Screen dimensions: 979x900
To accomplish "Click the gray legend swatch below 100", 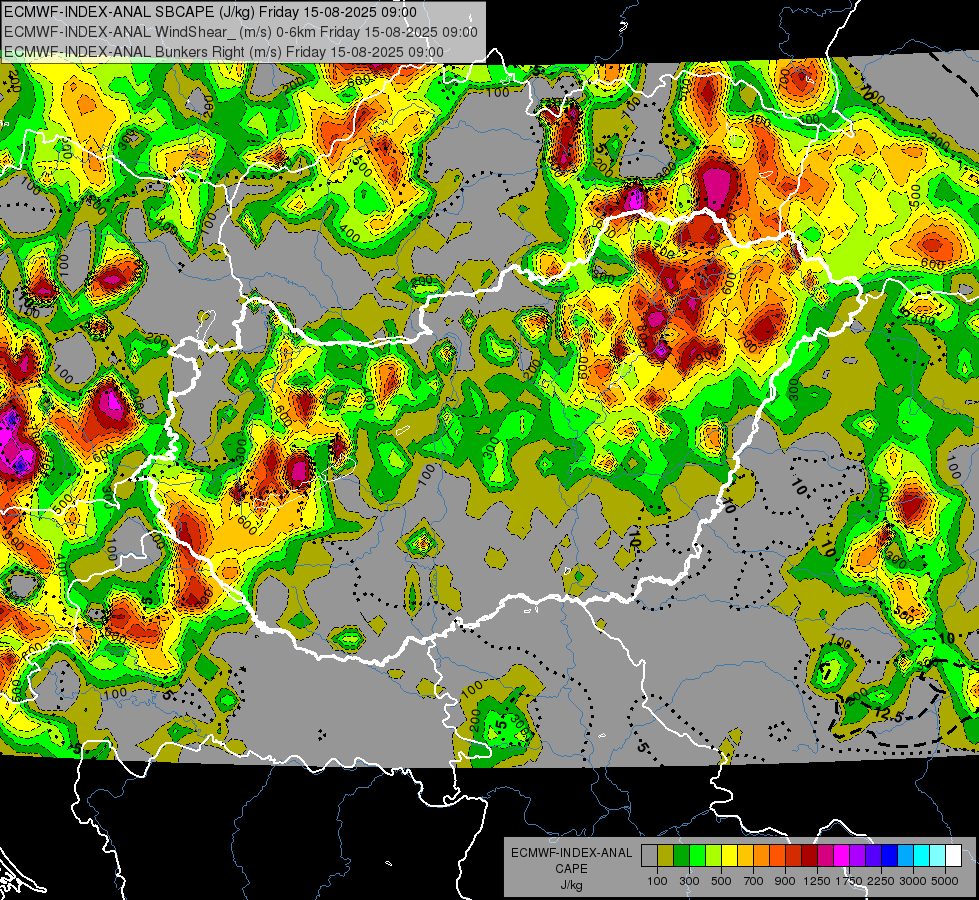I will (x=649, y=856).
